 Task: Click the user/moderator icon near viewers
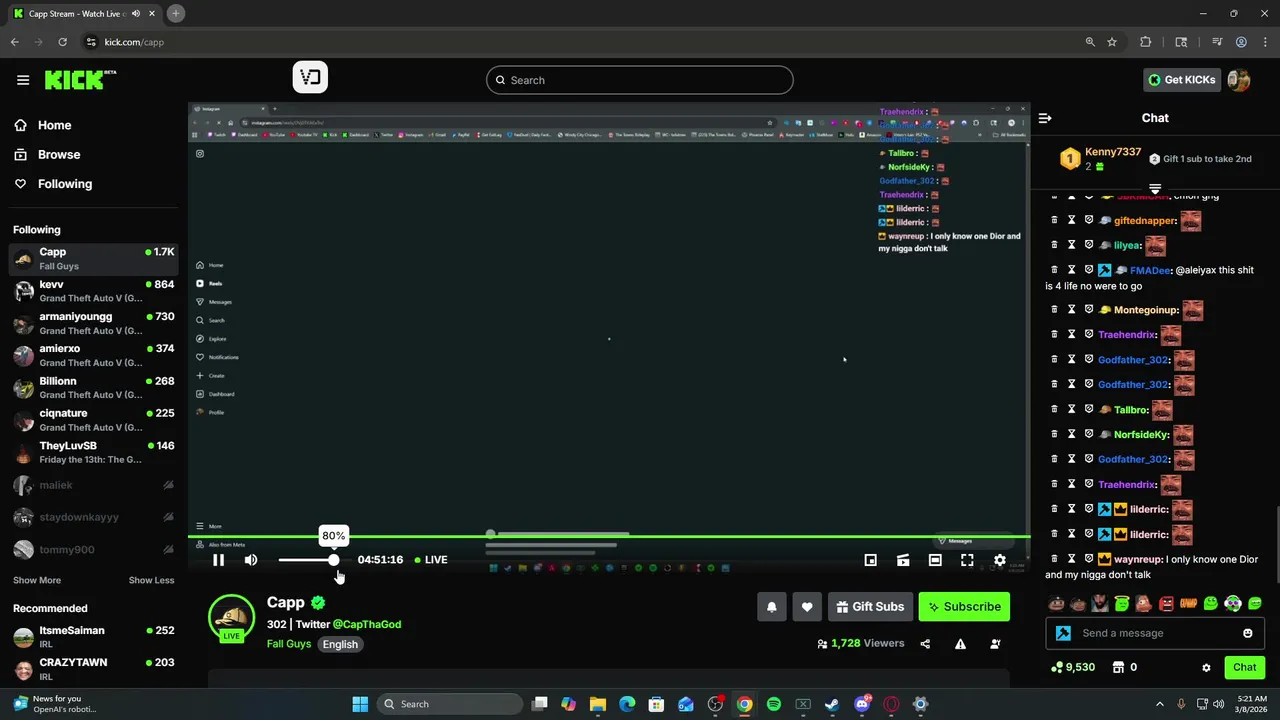click(x=995, y=644)
